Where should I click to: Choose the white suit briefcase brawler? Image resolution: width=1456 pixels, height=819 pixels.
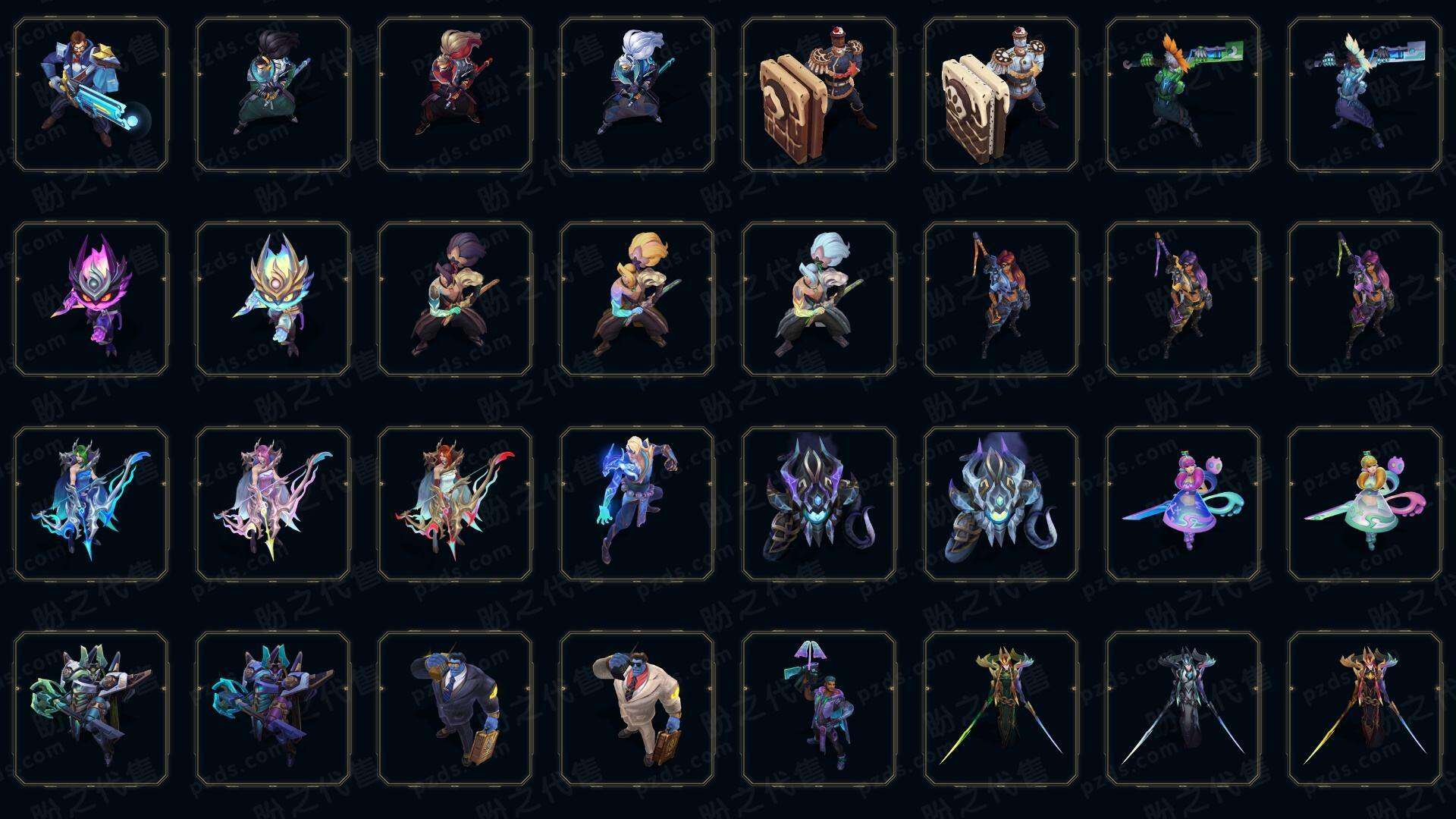point(637,708)
